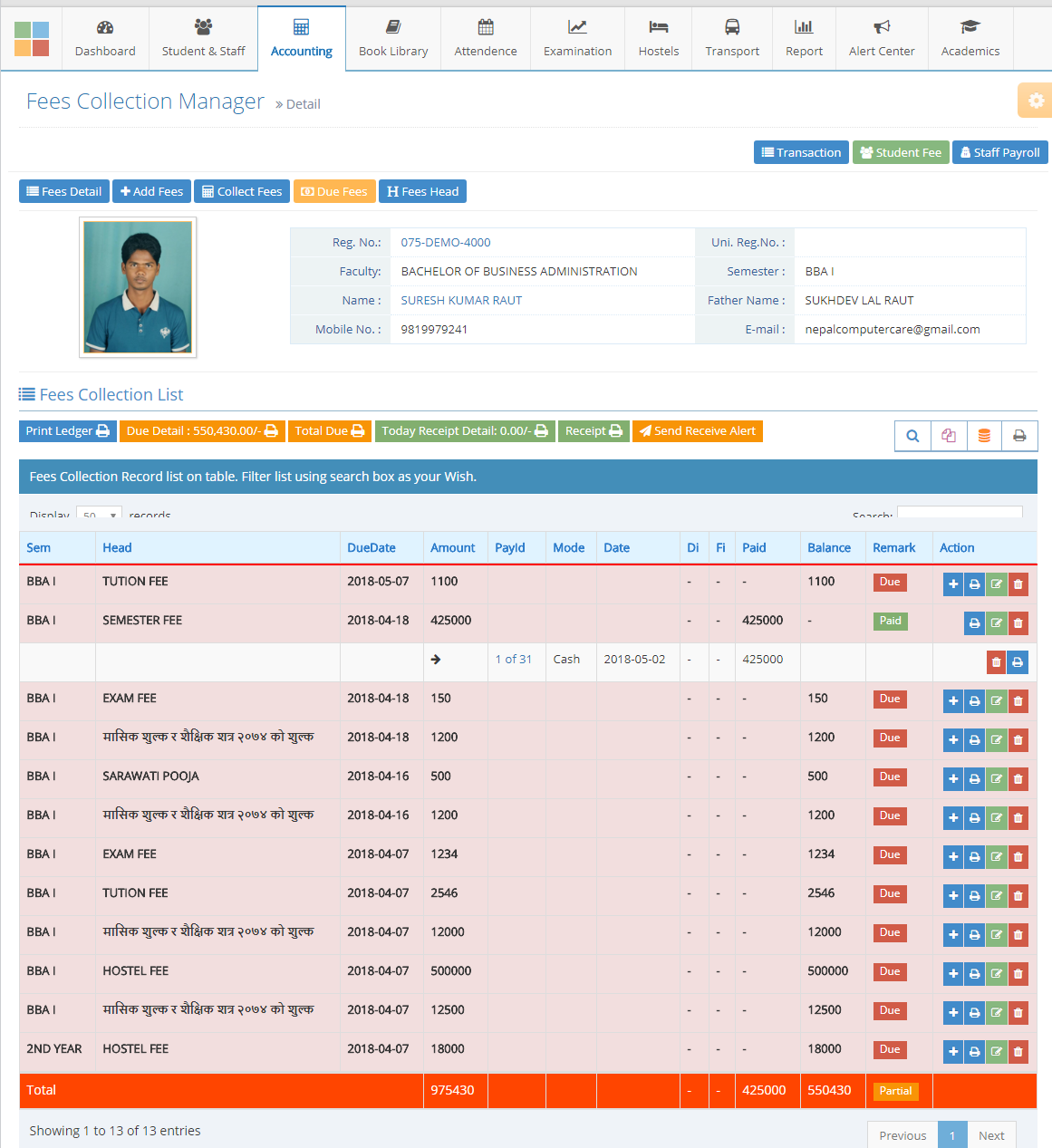
Task: Open the 1 of 31 PayId link
Action: pos(513,660)
